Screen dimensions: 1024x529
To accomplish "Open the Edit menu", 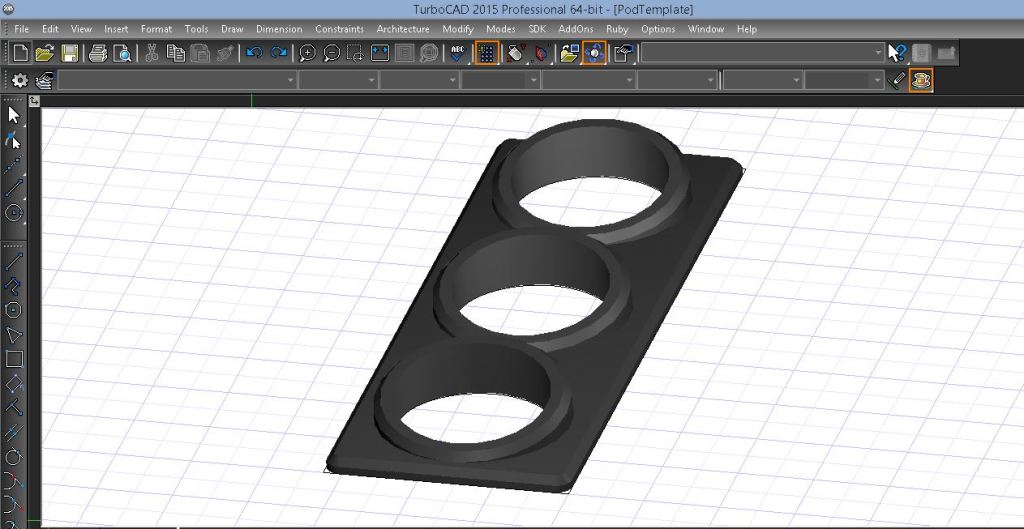I will point(50,29).
